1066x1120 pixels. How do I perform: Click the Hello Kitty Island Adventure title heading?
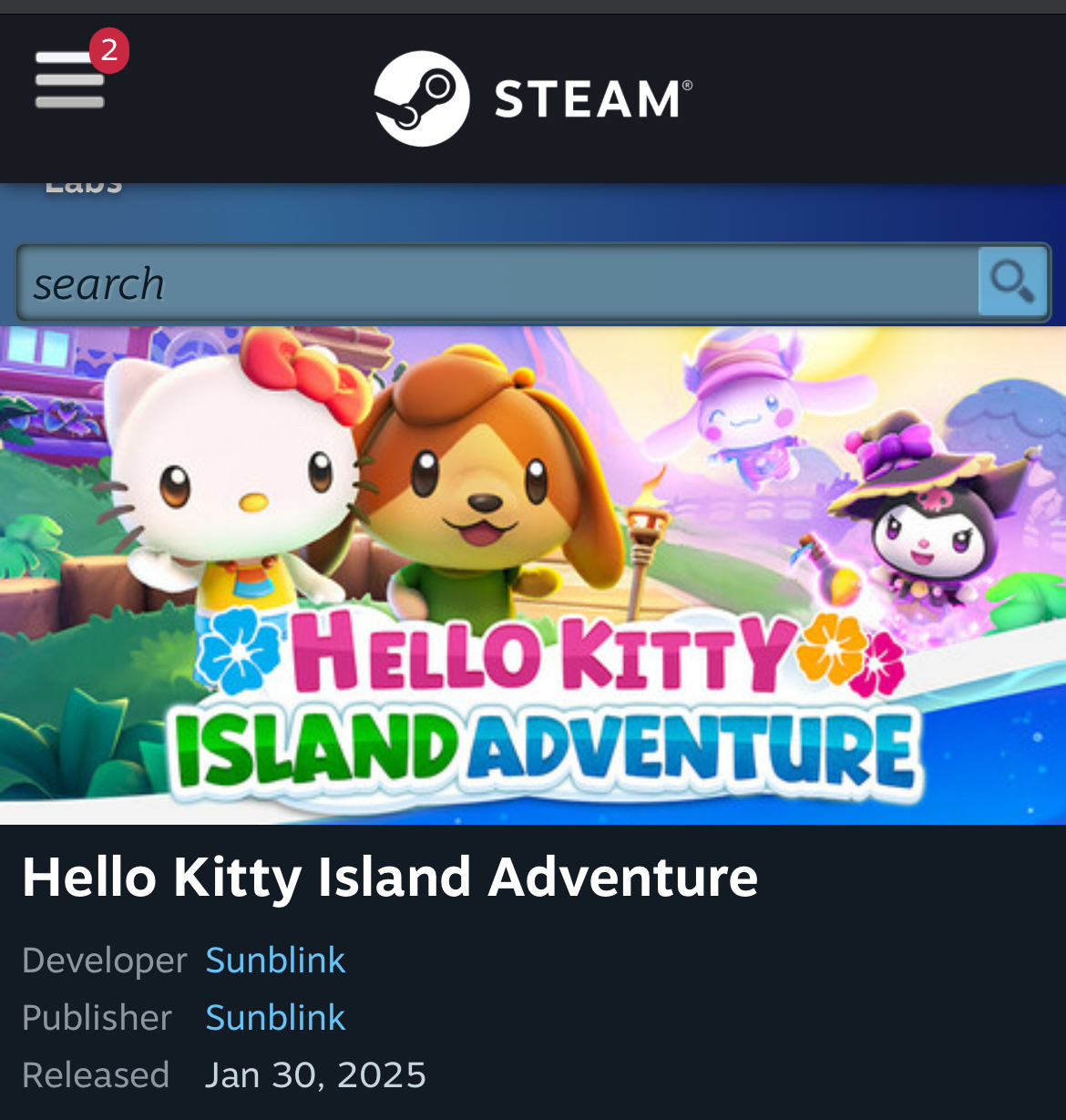tap(390, 877)
